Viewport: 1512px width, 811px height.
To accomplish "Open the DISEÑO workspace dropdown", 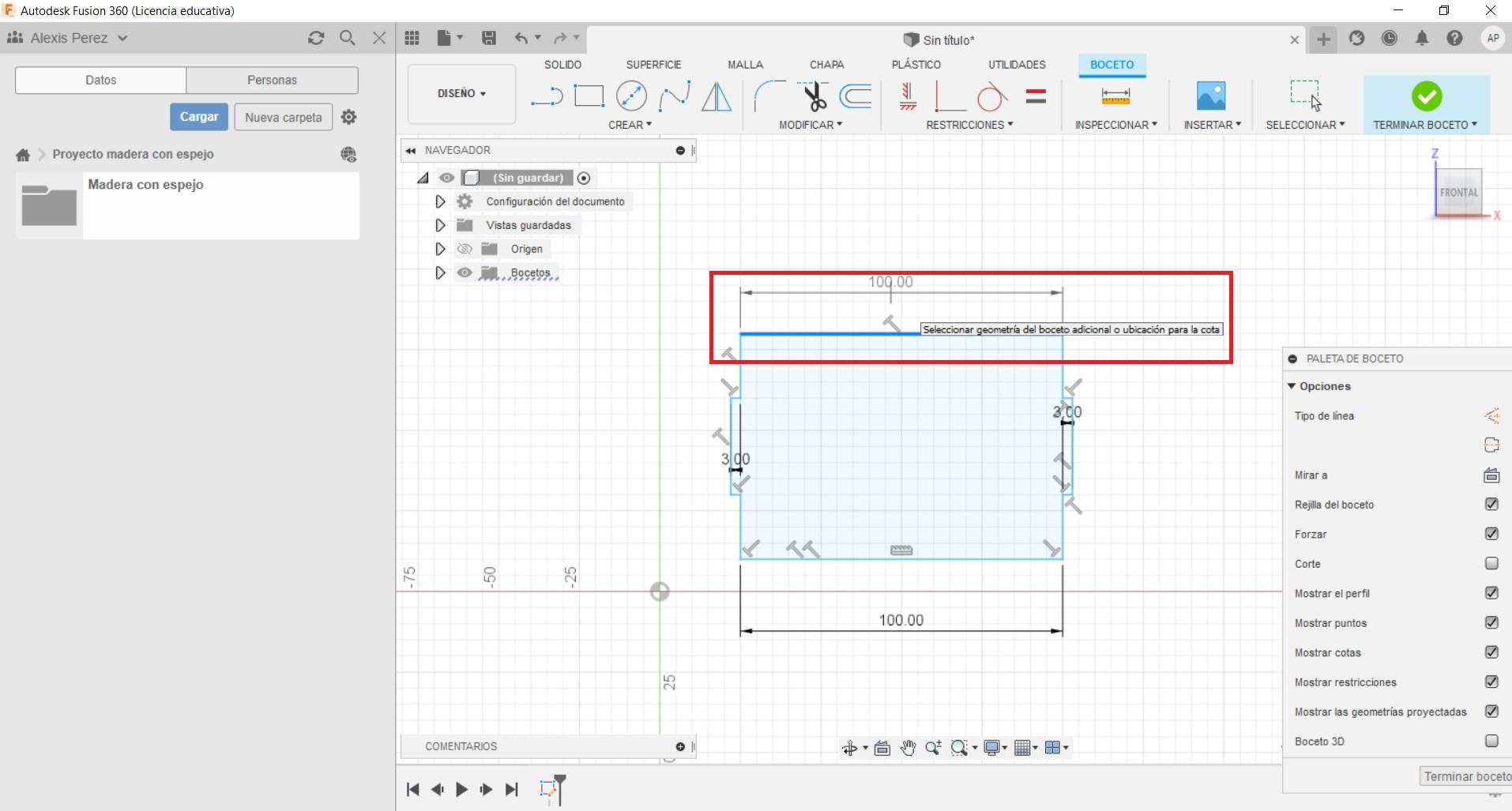I will 461,94.
